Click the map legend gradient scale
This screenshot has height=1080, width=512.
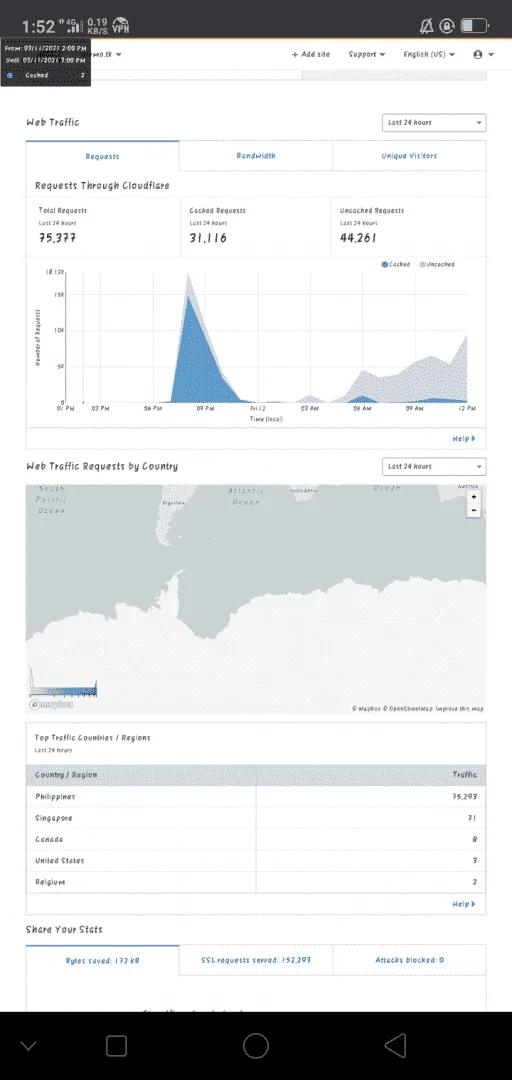tap(63, 691)
